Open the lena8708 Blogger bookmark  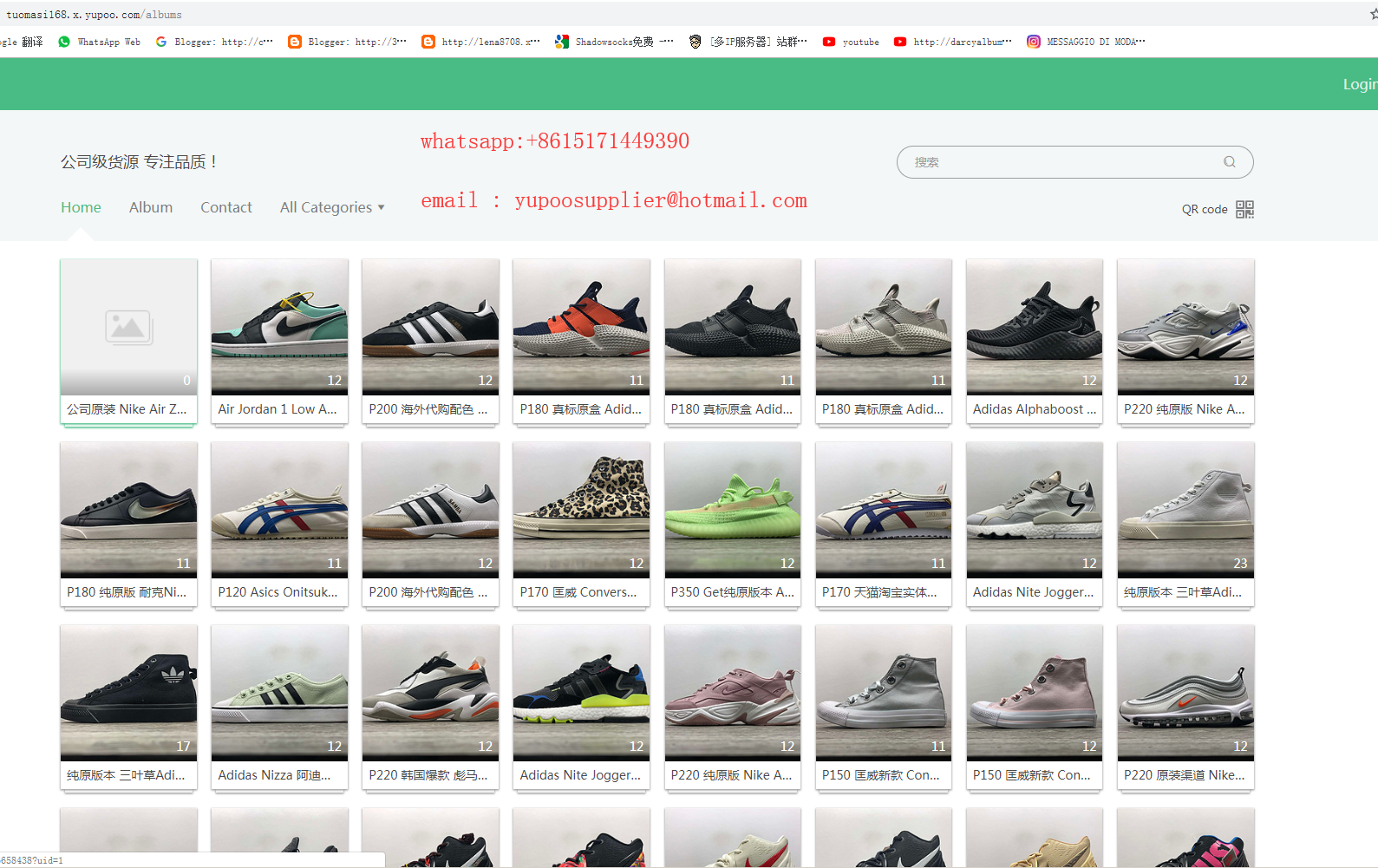point(480,42)
